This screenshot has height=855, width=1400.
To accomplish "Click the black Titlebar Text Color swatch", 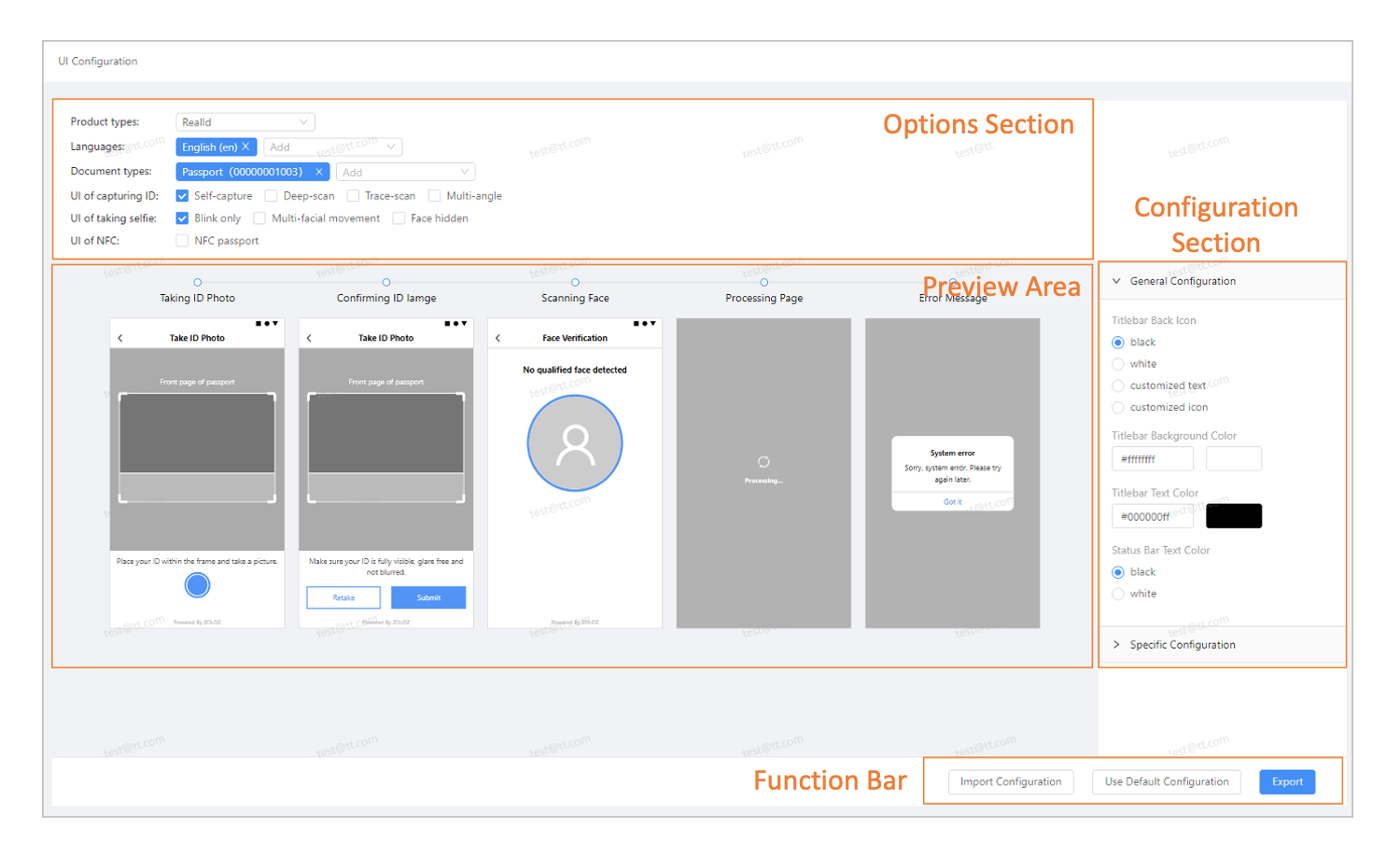I will pos(1234,515).
